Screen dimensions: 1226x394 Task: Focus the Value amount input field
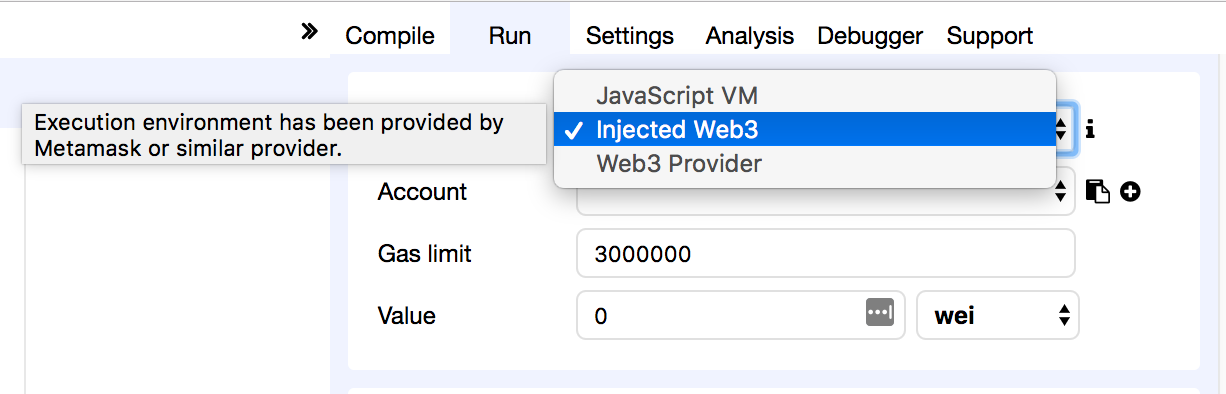(x=741, y=316)
